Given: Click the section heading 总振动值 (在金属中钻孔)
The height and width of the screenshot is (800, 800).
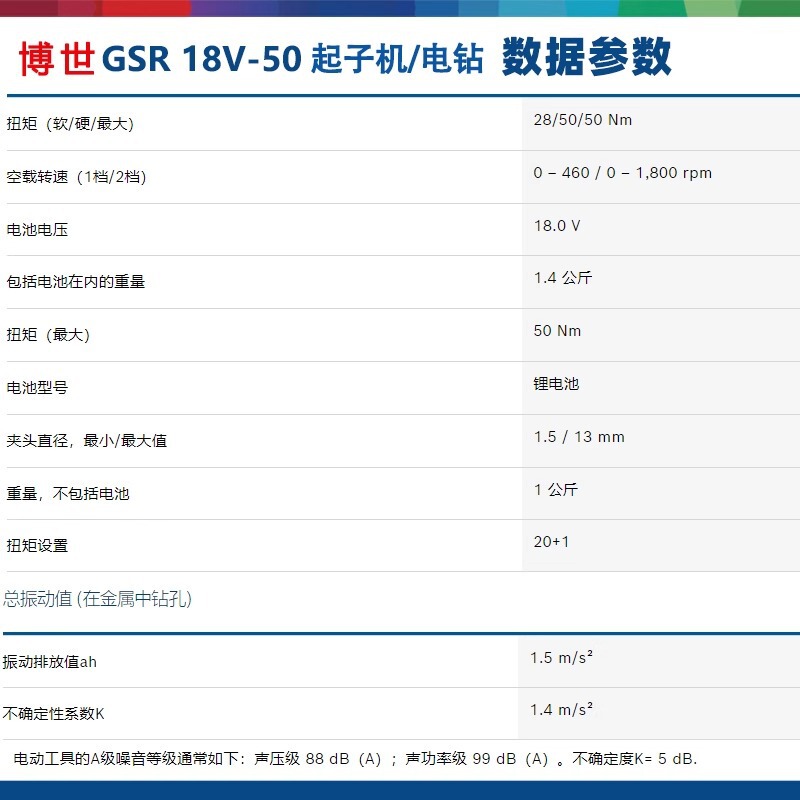Looking at the screenshot, I should pos(97,598).
